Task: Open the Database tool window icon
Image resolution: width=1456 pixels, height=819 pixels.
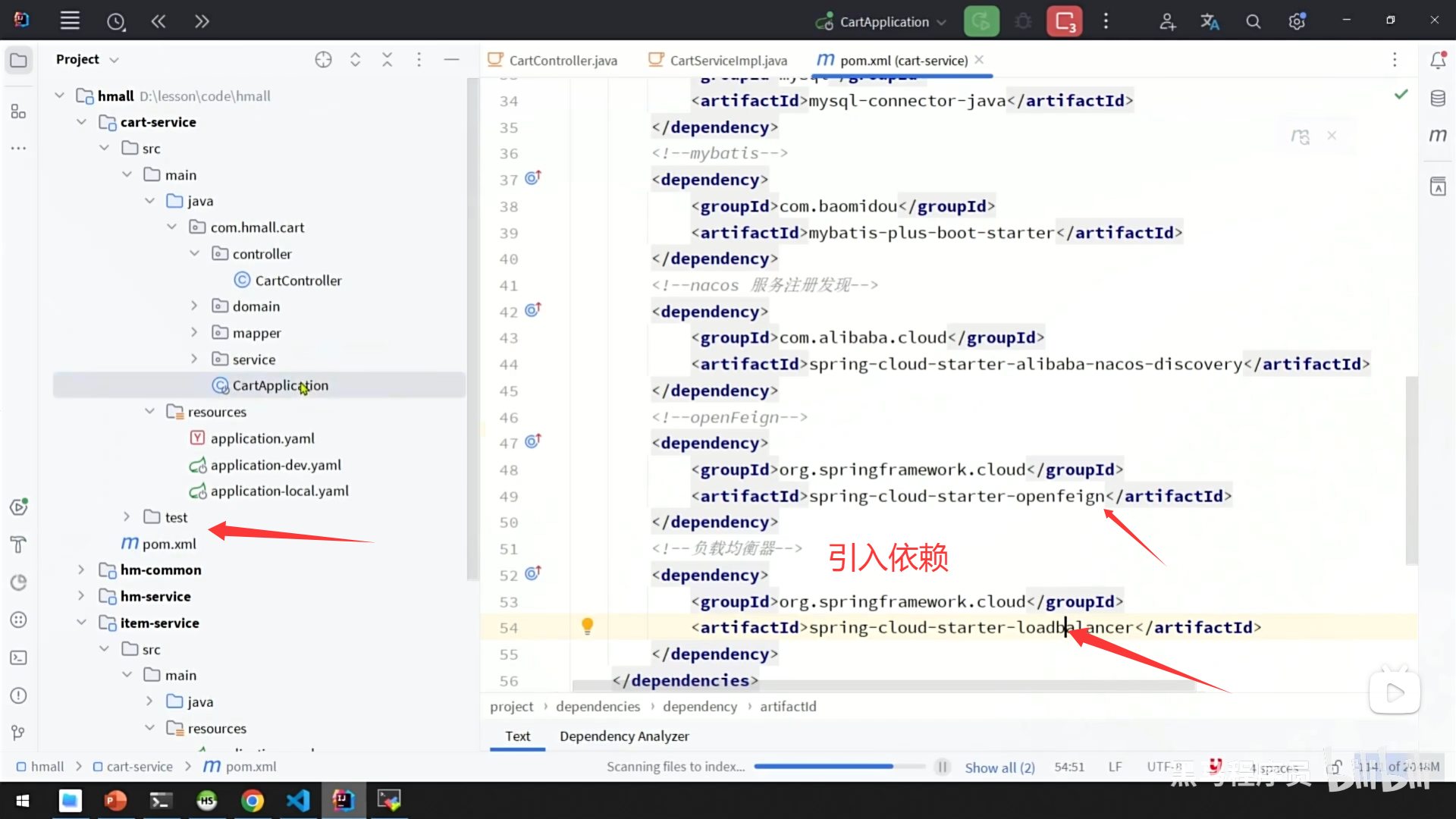Action: pos(1438,98)
